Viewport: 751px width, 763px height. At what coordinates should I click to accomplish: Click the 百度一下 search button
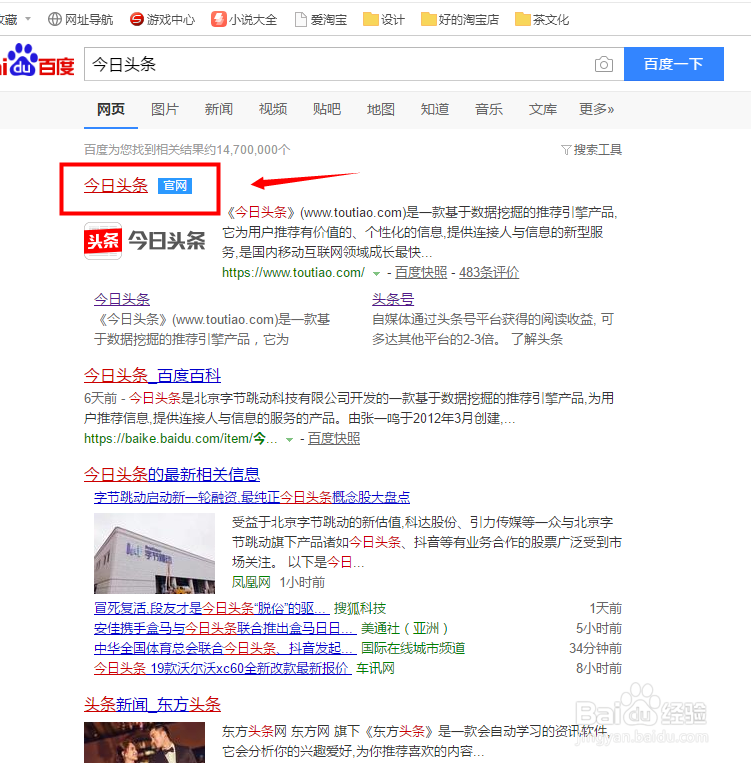[674, 64]
